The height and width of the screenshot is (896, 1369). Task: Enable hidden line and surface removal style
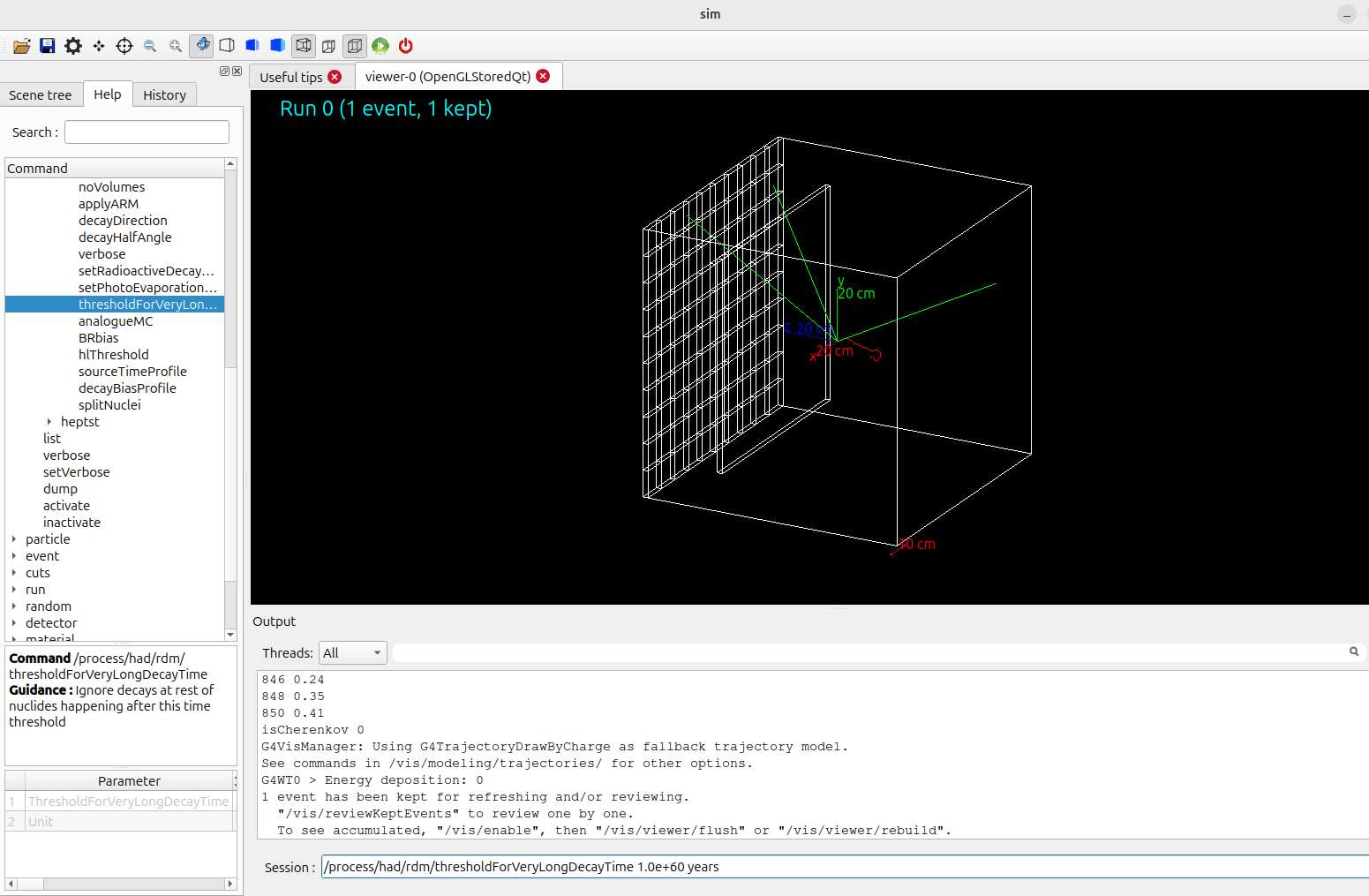coord(252,46)
